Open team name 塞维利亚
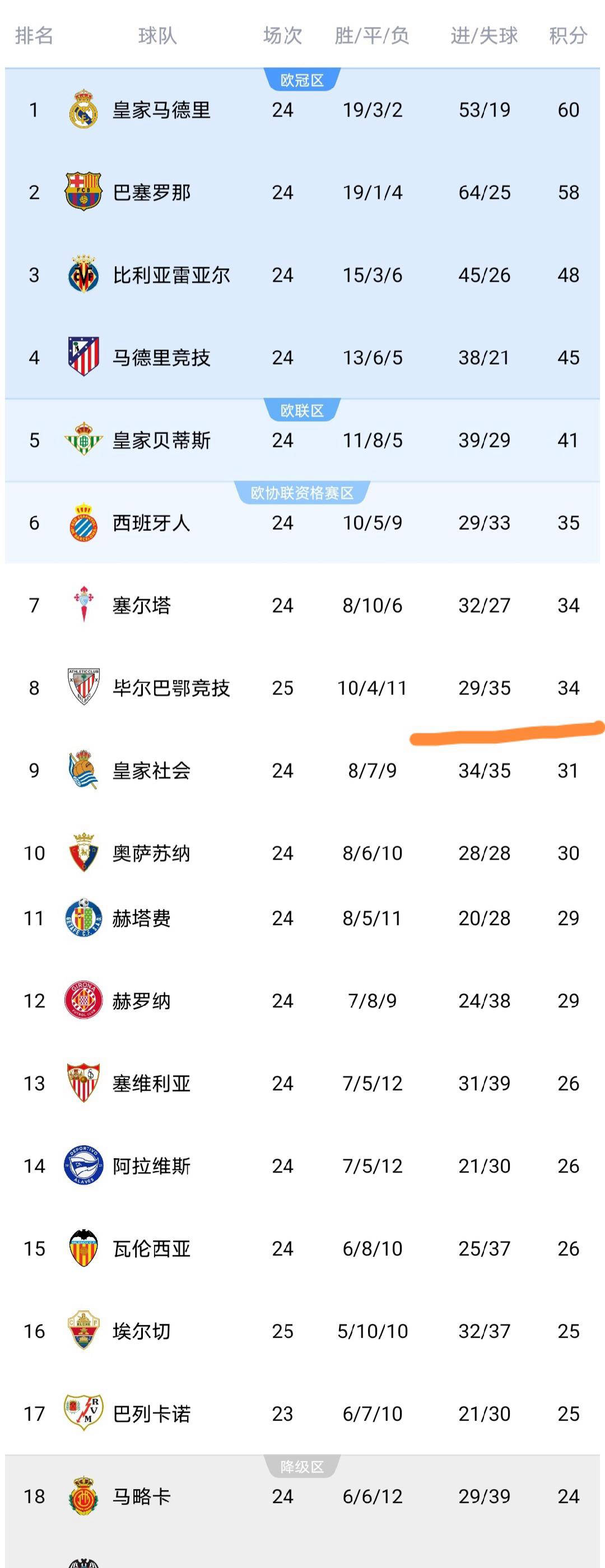 point(151,1084)
